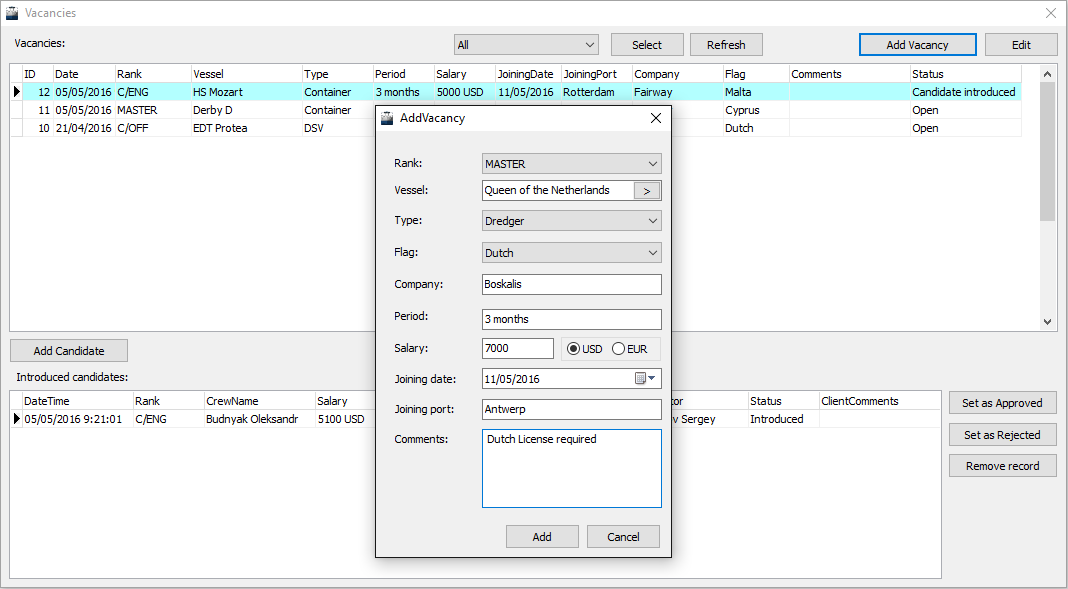The image size is (1068, 589).
Task: Select the EDT Protea vacancy row
Action: pyautogui.click(x=516, y=128)
